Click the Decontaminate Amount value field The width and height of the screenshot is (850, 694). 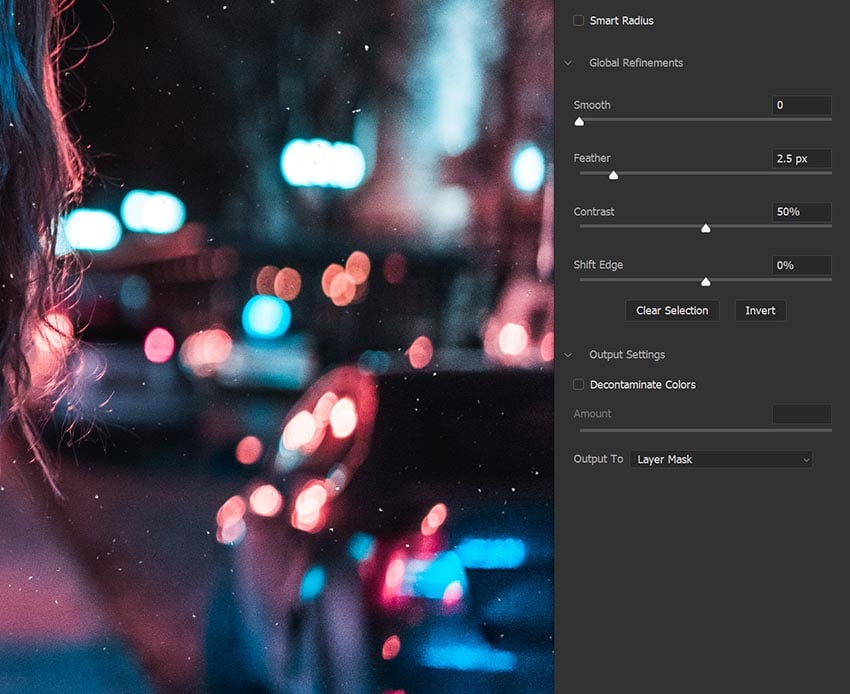[801, 414]
